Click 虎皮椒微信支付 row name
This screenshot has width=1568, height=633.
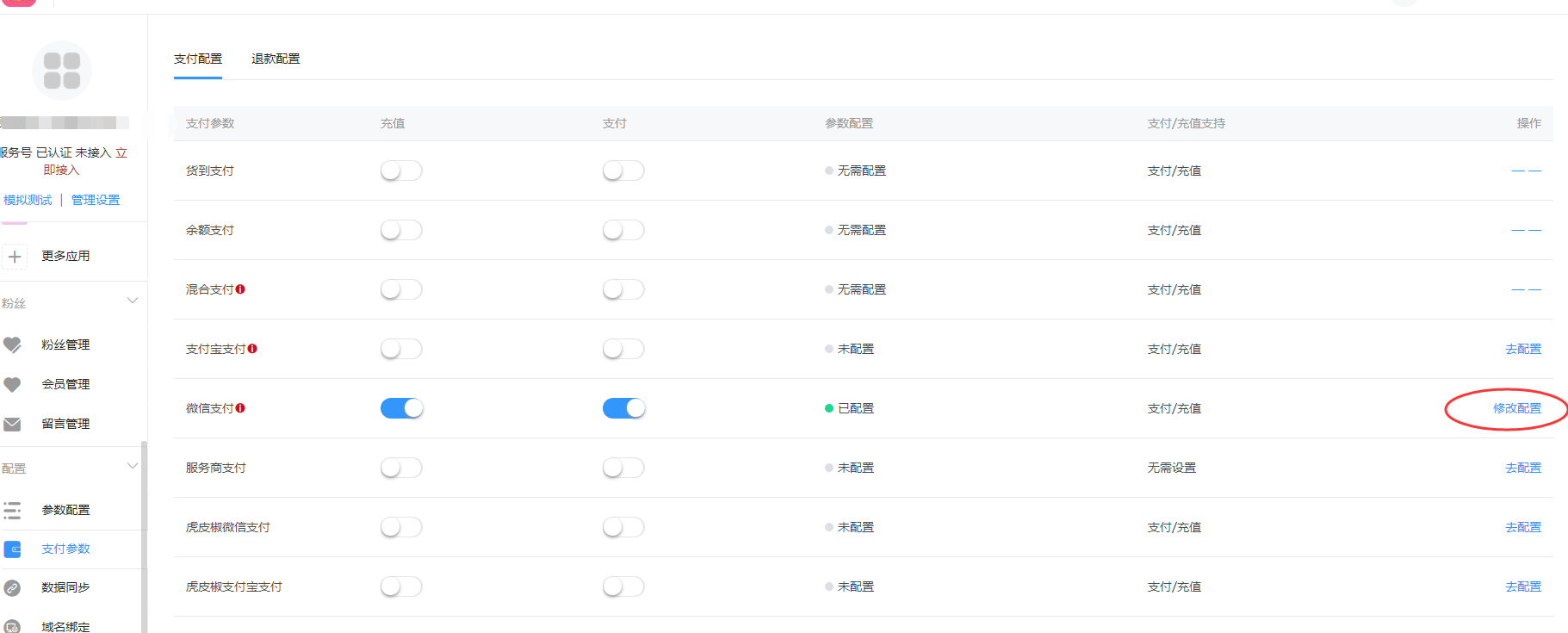(x=228, y=527)
